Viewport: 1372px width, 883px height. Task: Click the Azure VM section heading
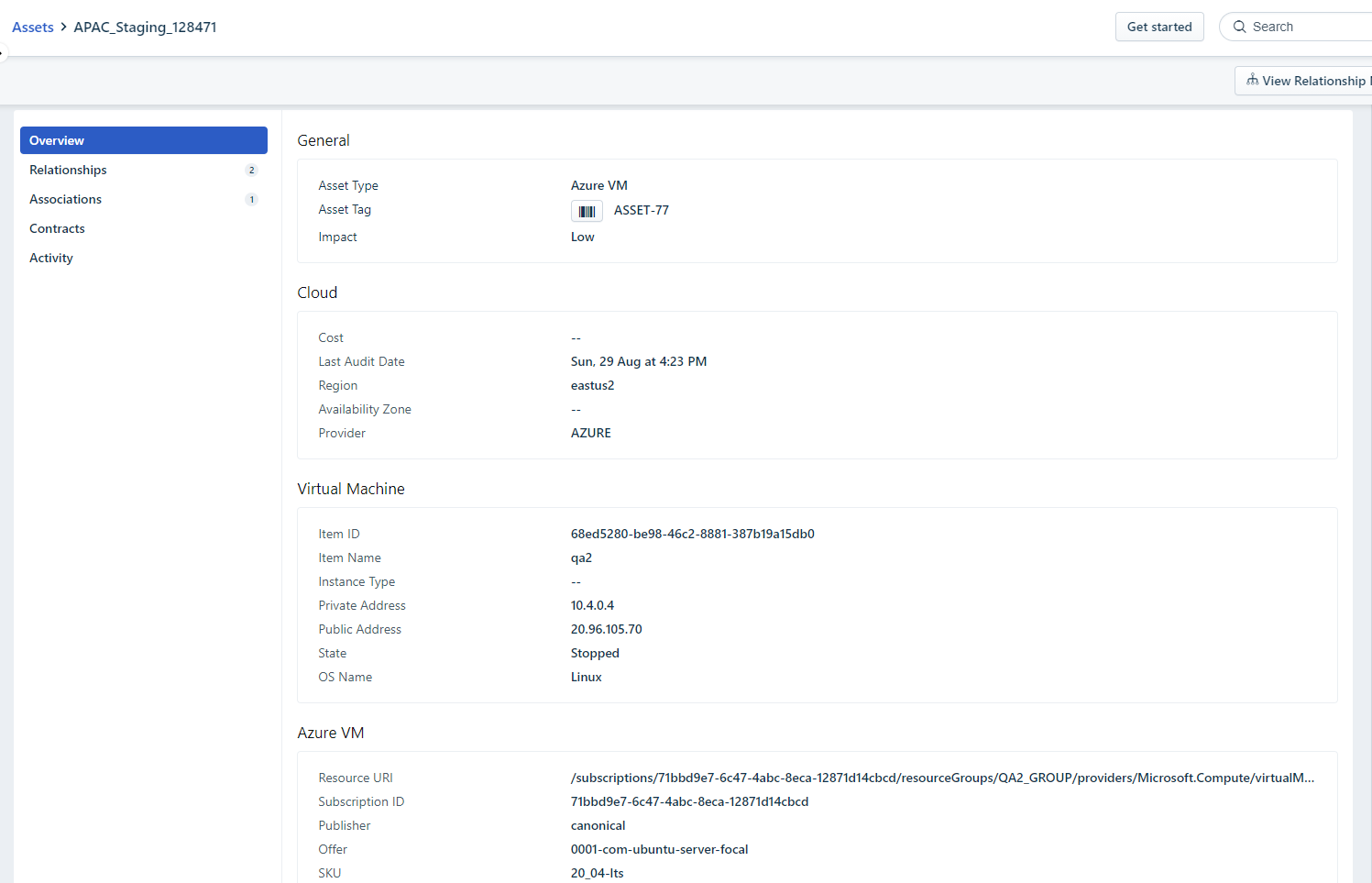coord(331,733)
